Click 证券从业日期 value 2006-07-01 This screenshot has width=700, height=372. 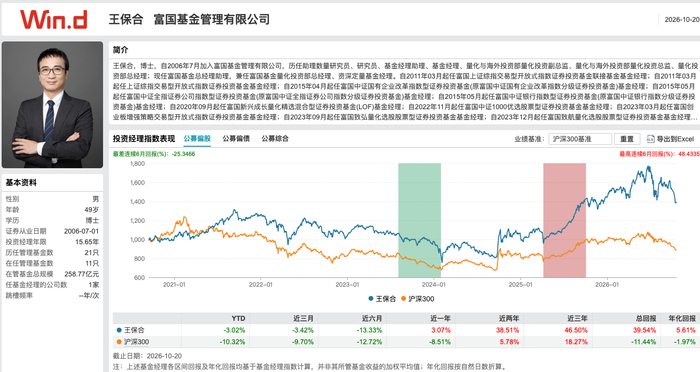[81, 231]
